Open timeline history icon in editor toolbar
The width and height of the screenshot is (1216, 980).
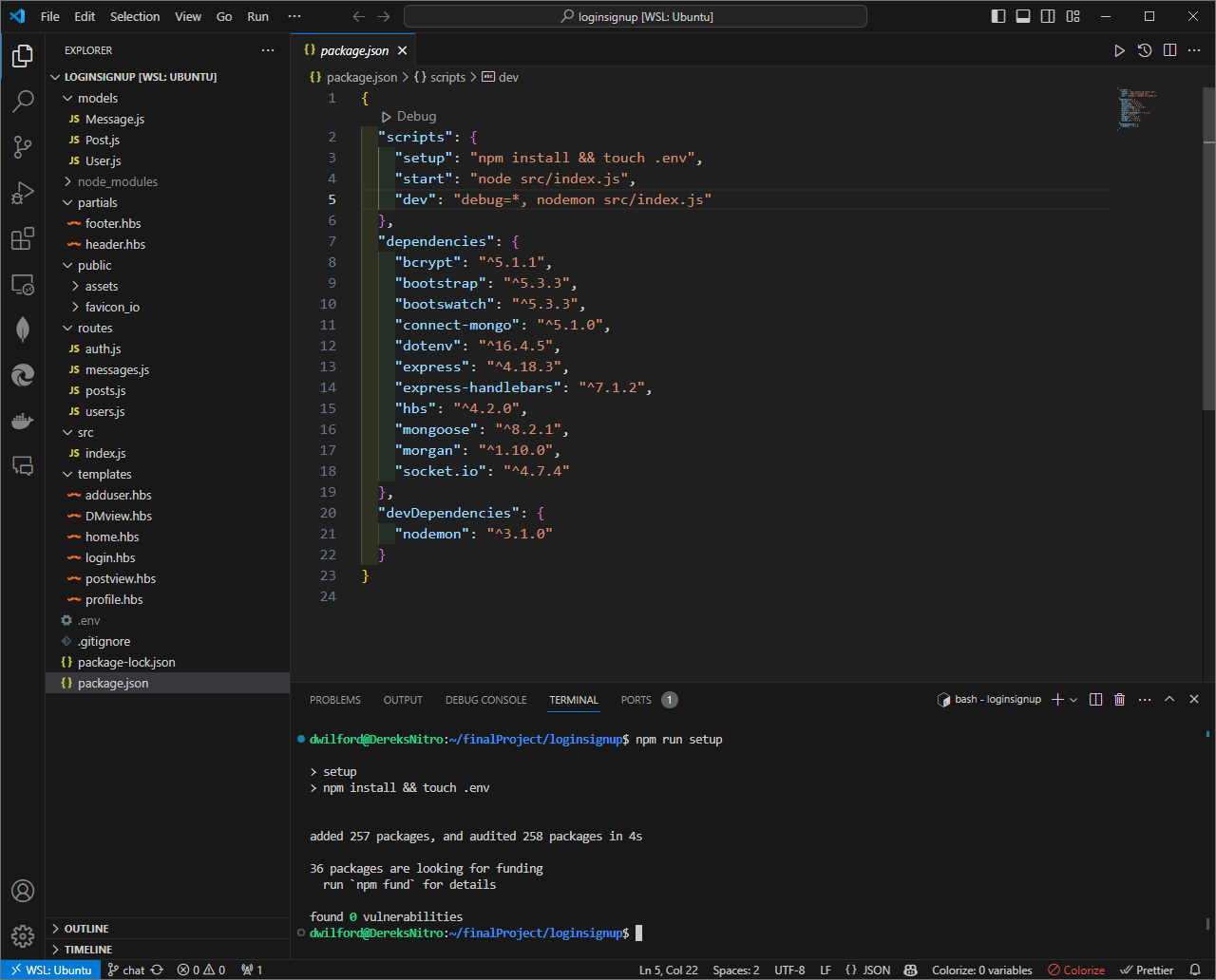[1145, 50]
